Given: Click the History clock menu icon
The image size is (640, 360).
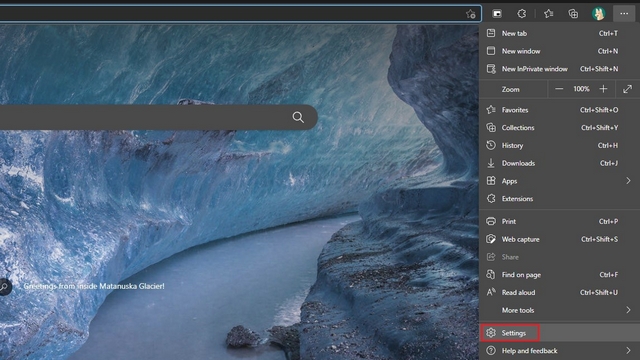Looking at the screenshot, I should (491, 145).
